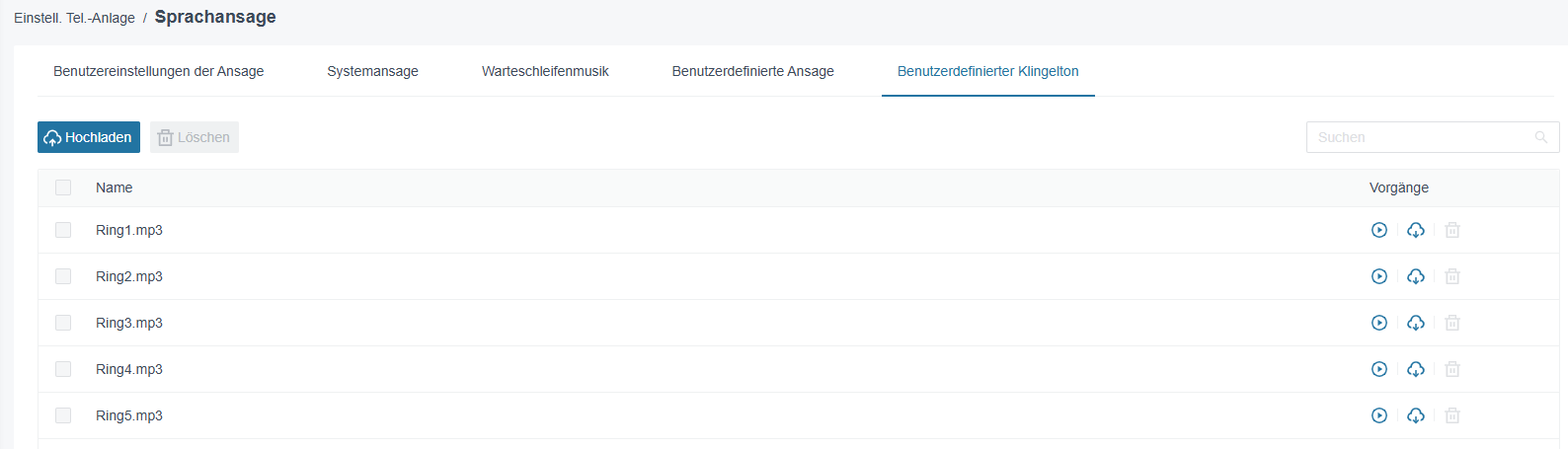Click the search magnifier icon
The height and width of the screenshot is (449, 1568).
pyautogui.click(x=1541, y=137)
